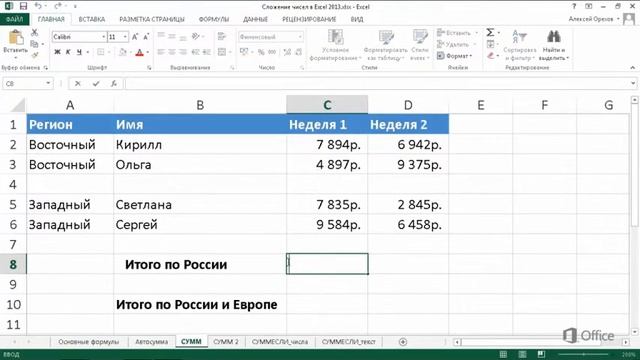The image size is (640, 360).
Task: Open the Calibri font name dropdown
Action: (103, 37)
